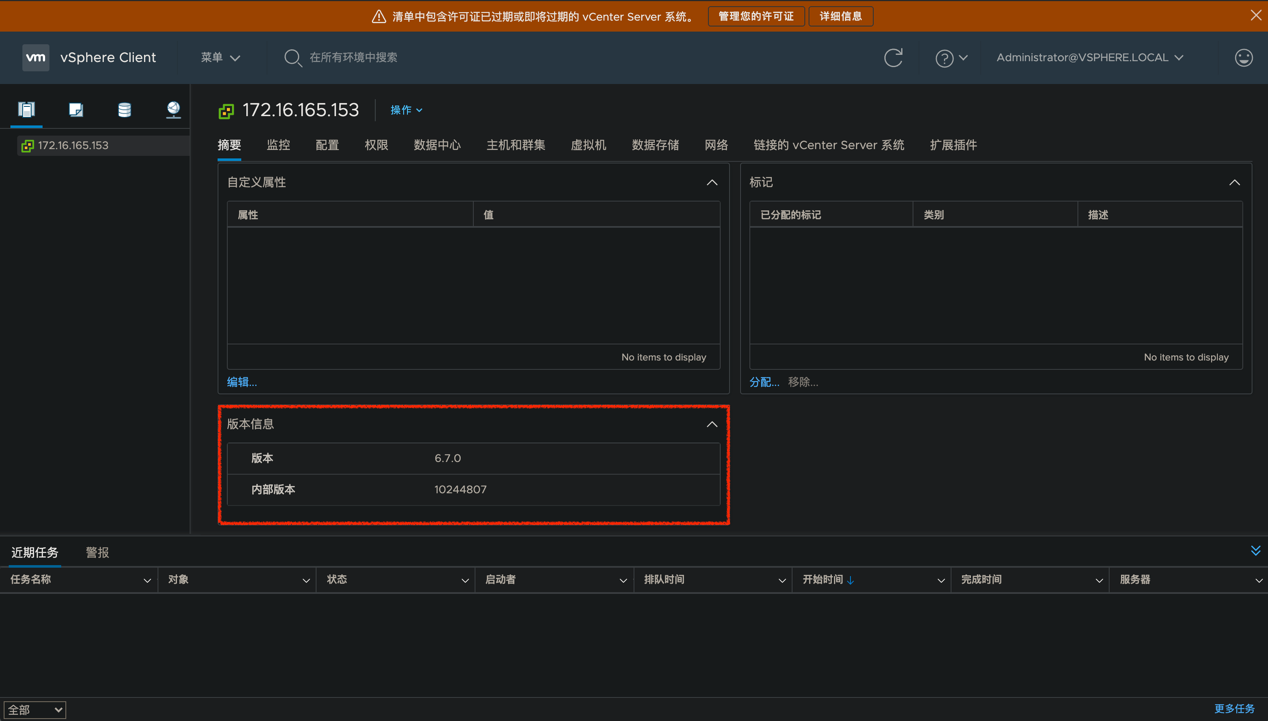This screenshot has height=721, width=1268.
Task: Click the vSphere Client title text
Action: (x=108, y=58)
